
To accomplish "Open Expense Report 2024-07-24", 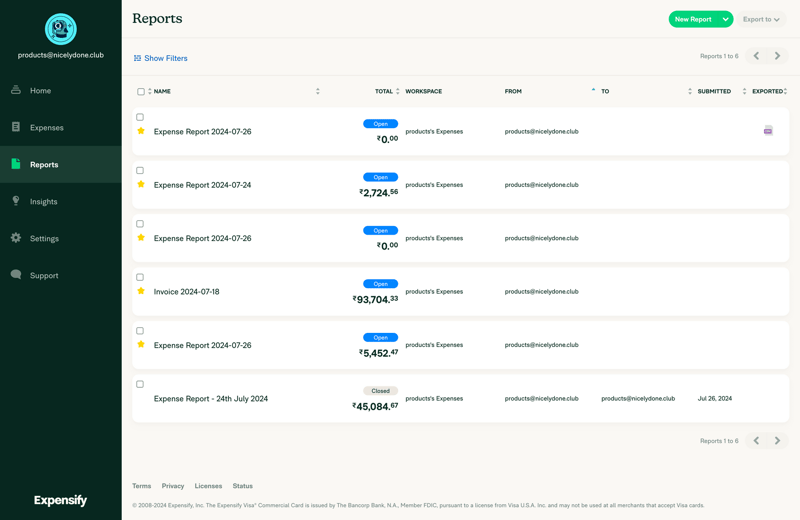I will click(203, 185).
